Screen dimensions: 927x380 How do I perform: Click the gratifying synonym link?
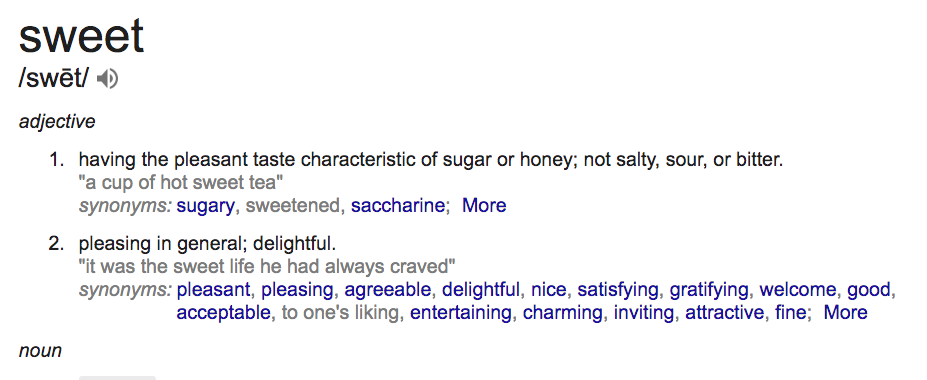click(x=709, y=290)
